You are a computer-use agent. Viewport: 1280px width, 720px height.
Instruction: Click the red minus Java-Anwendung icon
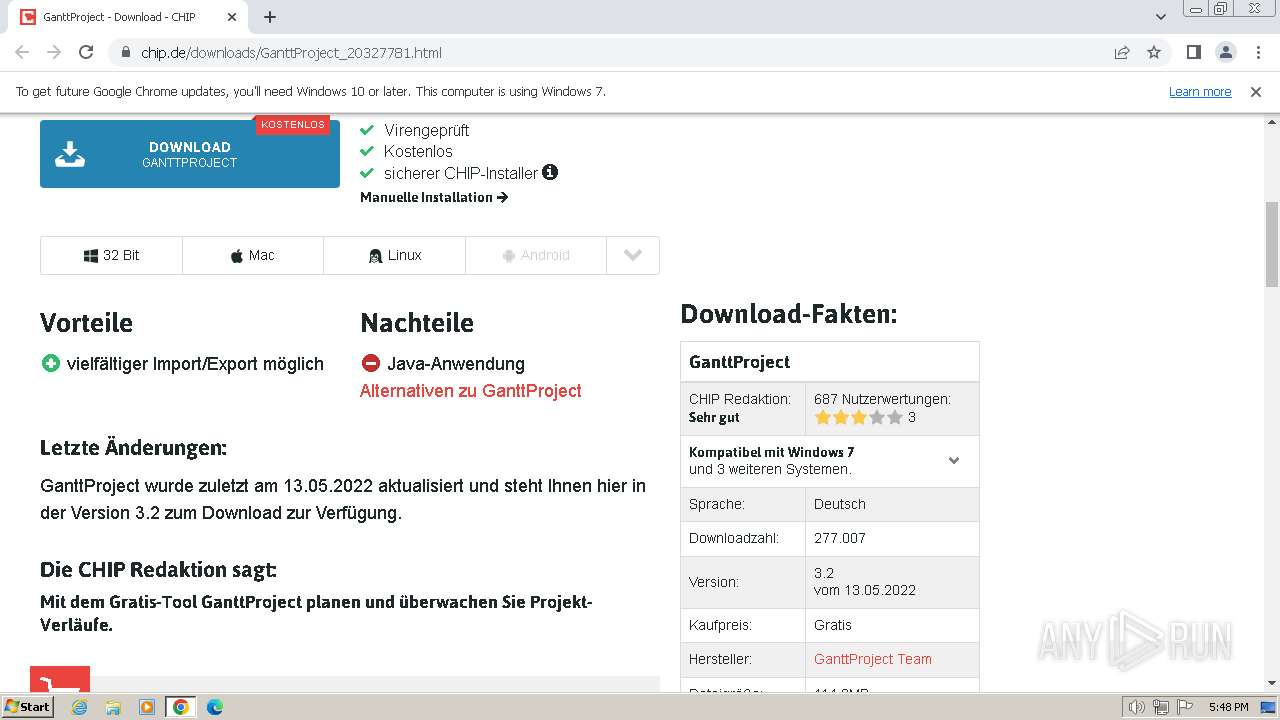pyautogui.click(x=371, y=363)
